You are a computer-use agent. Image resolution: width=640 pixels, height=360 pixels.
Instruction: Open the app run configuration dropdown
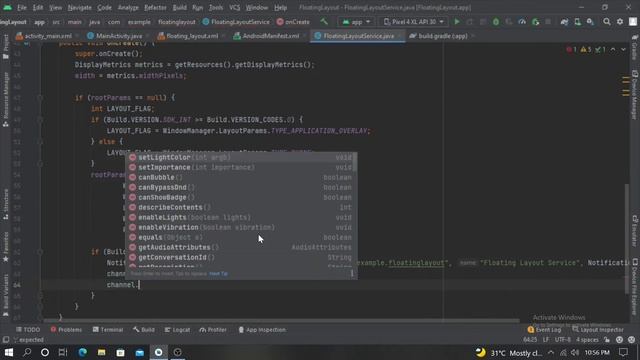pyautogui.click(x=356, y=22)
